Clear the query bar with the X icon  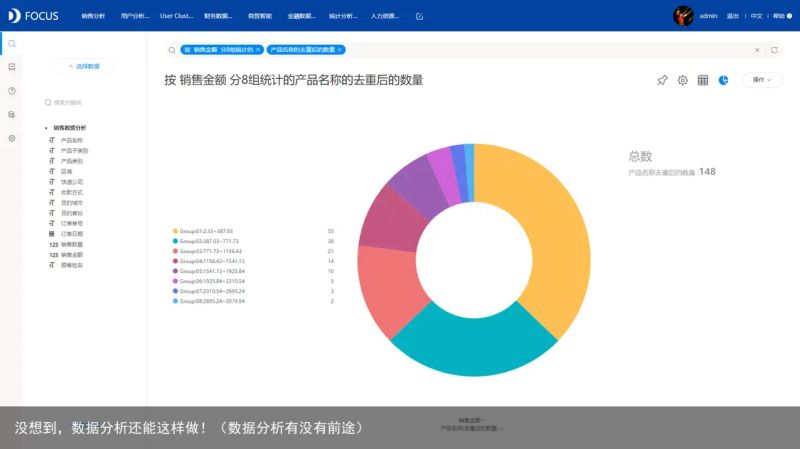tap(757, 50)
